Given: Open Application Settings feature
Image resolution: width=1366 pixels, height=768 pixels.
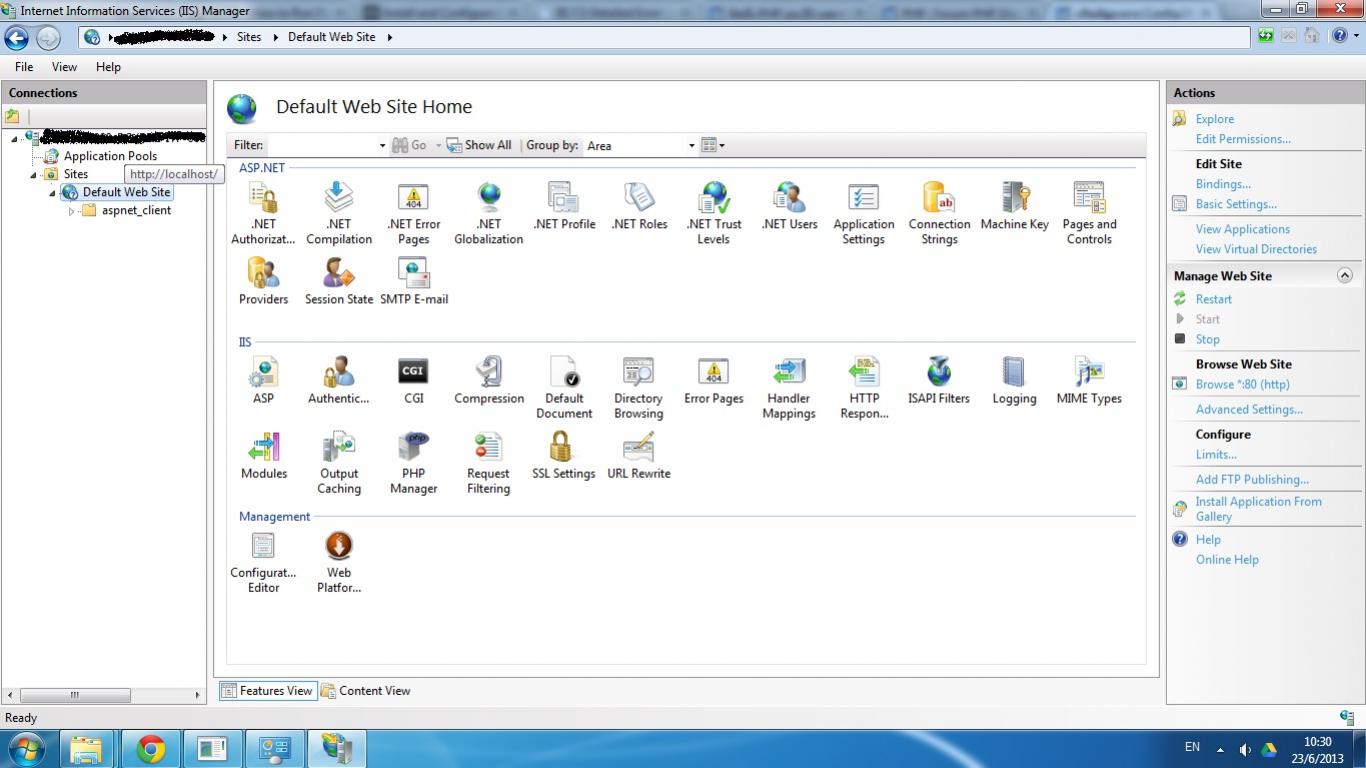Looking at the screenshot, I should (x=864, y=213).
